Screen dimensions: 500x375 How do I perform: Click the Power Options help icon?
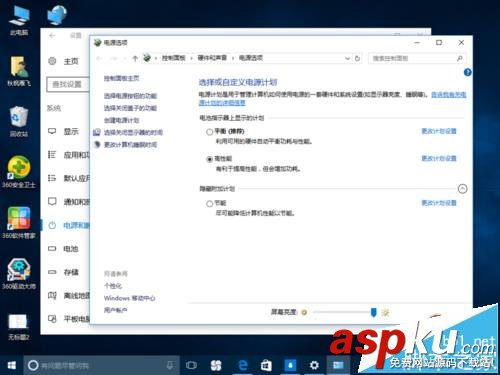[467, 72]
